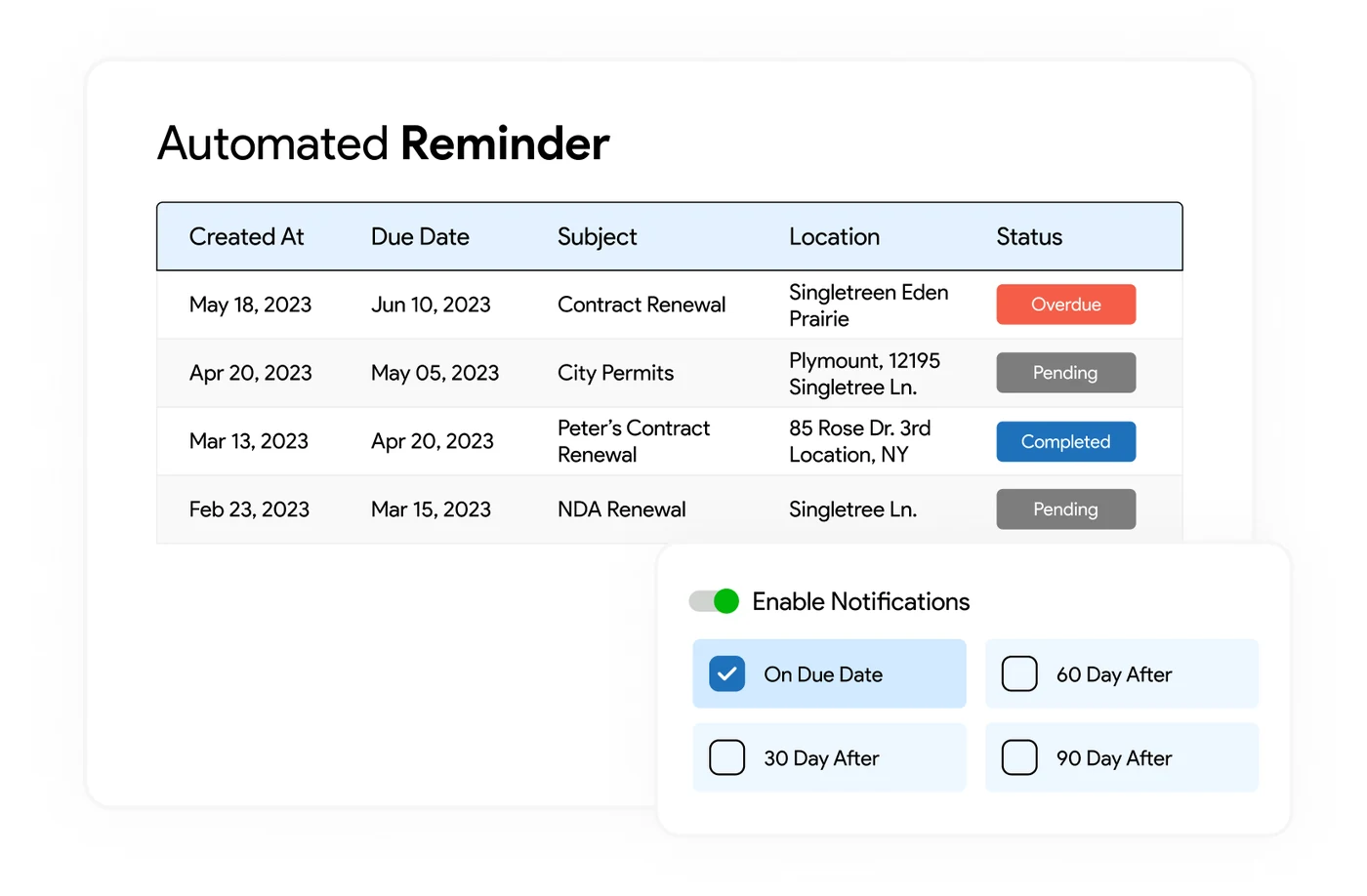The height and width of the screenshot is (896, 1367).
Task: Click the Completed status badge
Action: (1065, 441)
